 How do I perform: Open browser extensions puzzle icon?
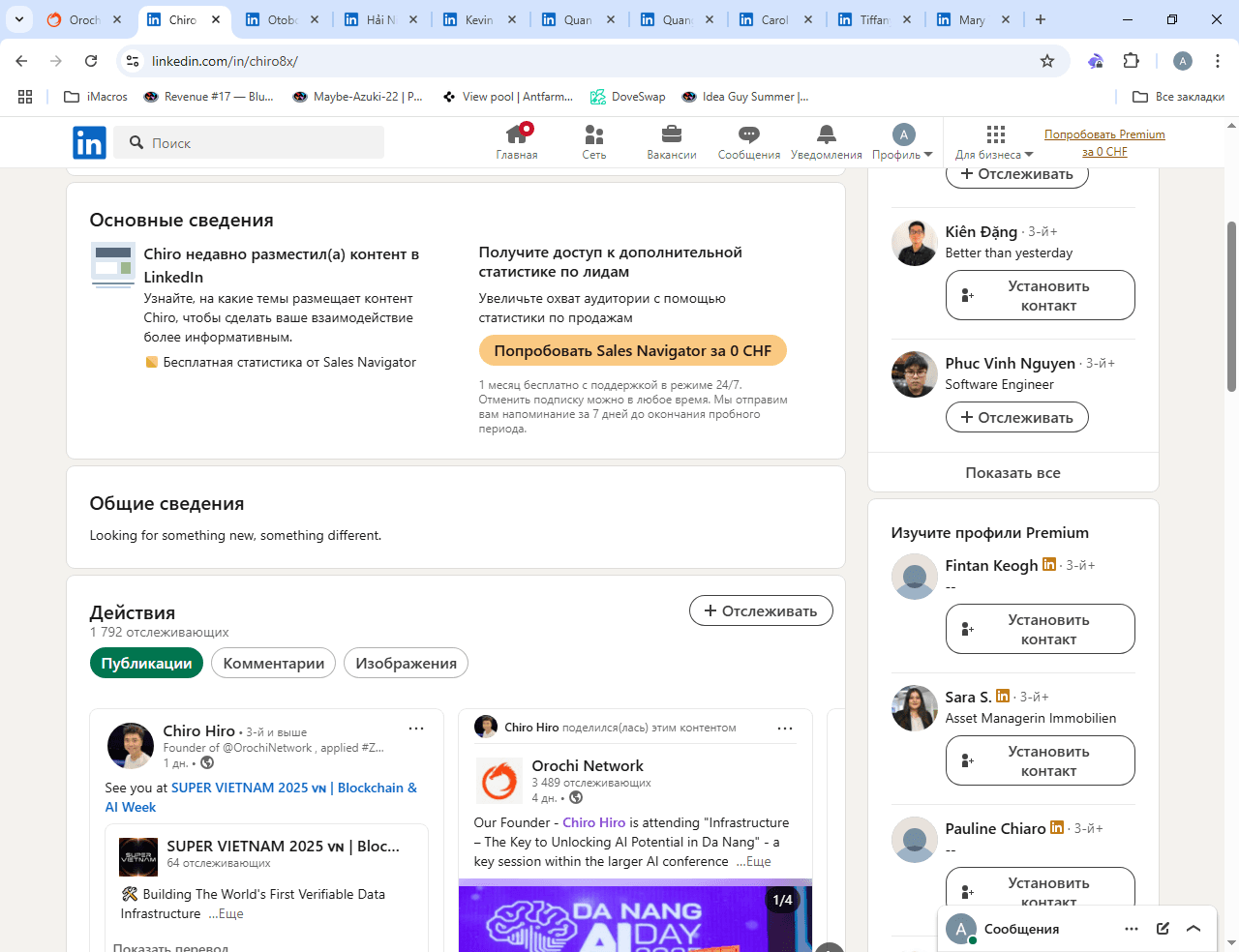coord(1131,61)
